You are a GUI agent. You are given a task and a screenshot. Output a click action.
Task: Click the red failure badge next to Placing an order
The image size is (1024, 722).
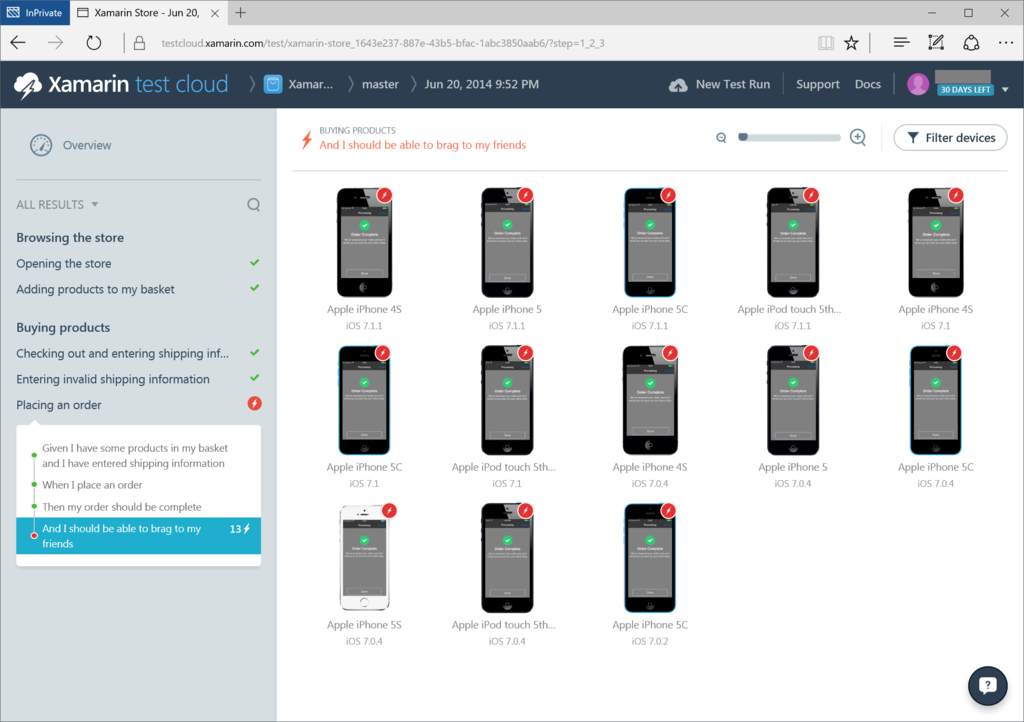(x=254, y=403)
